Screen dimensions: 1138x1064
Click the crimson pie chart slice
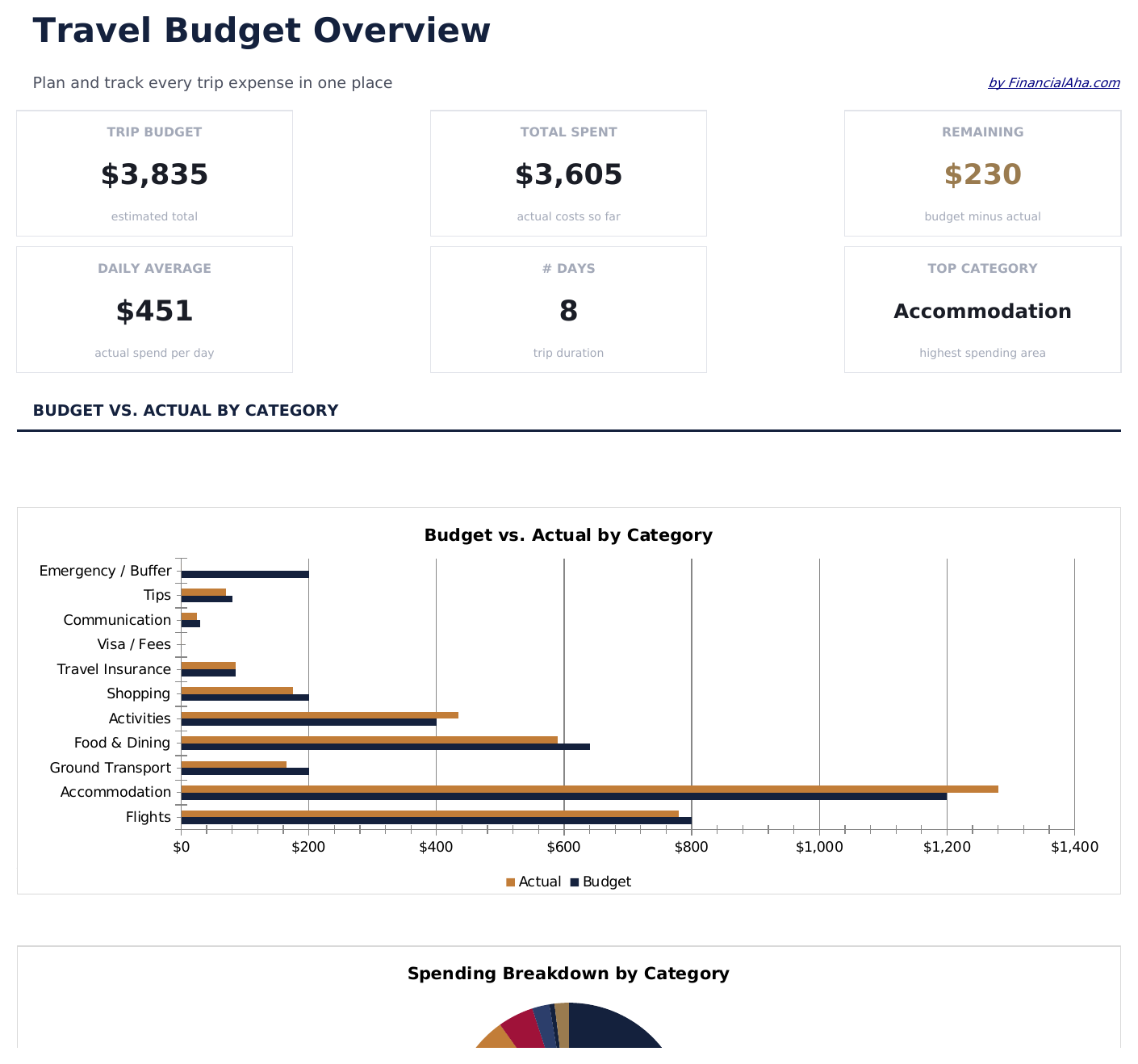coord(523,1028)
